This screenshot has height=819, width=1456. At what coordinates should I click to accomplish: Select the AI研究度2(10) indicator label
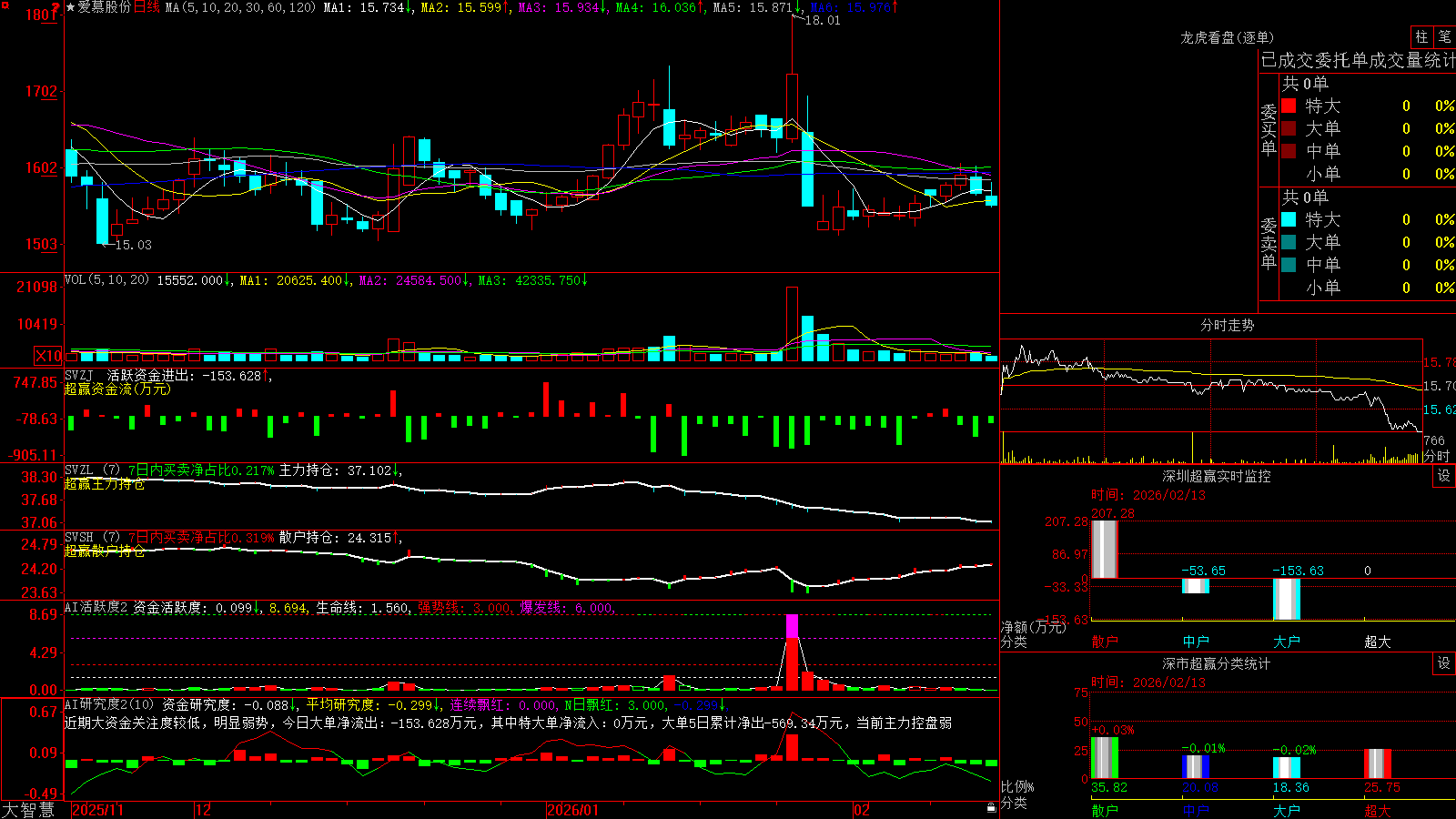point(109,704)
